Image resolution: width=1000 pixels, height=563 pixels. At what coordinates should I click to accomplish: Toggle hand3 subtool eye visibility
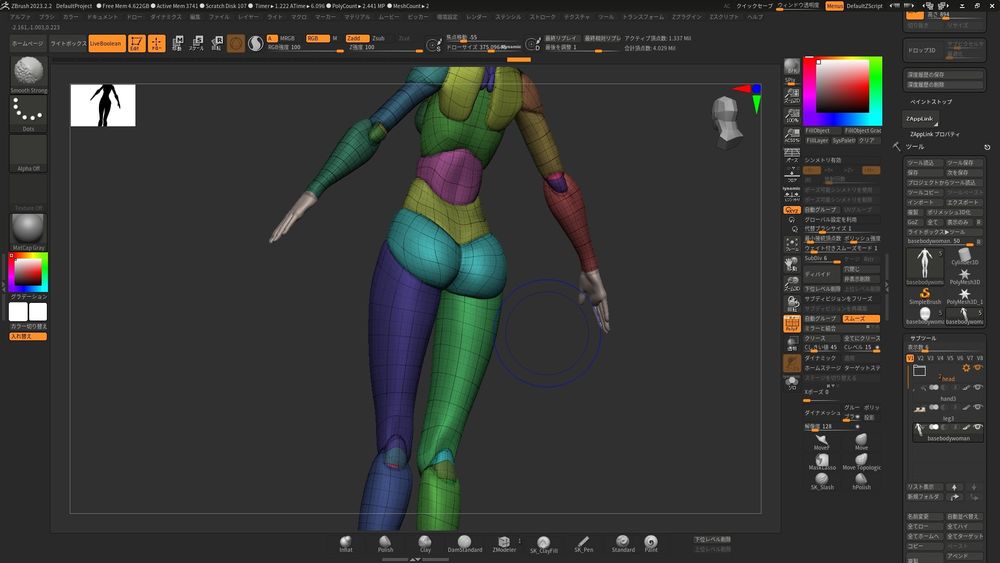pyautogui.click(x=977, y=388)
